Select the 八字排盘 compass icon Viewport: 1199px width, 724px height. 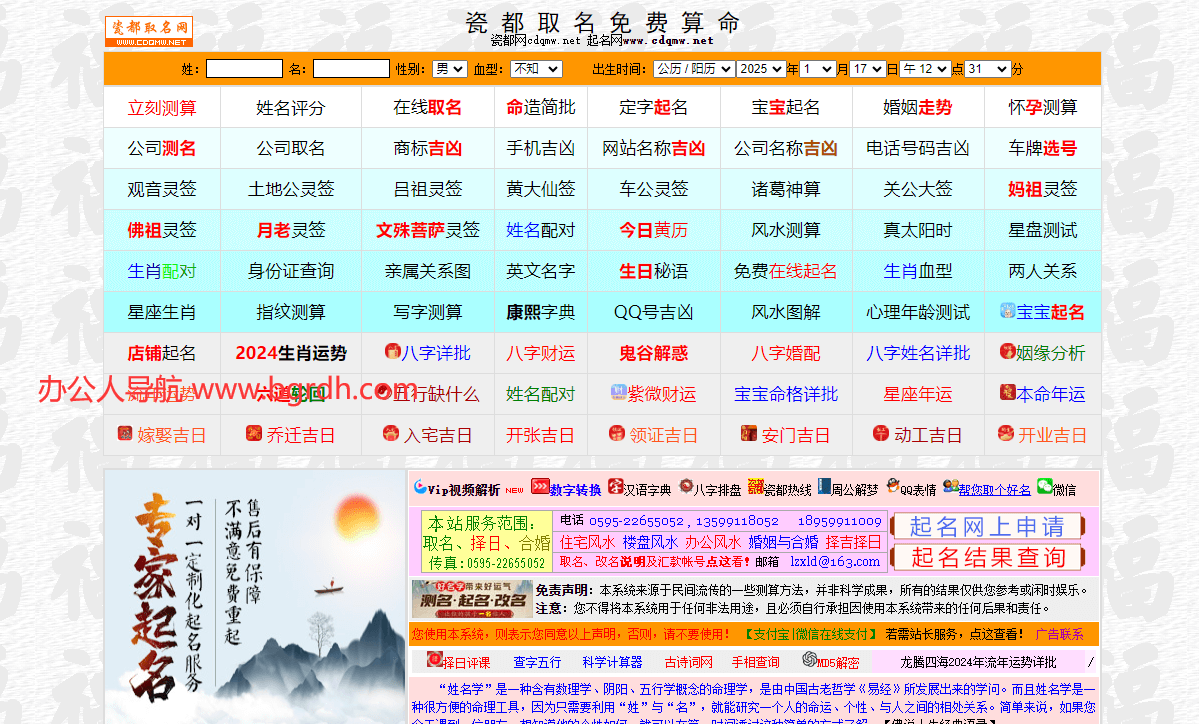tap(687, 487)
